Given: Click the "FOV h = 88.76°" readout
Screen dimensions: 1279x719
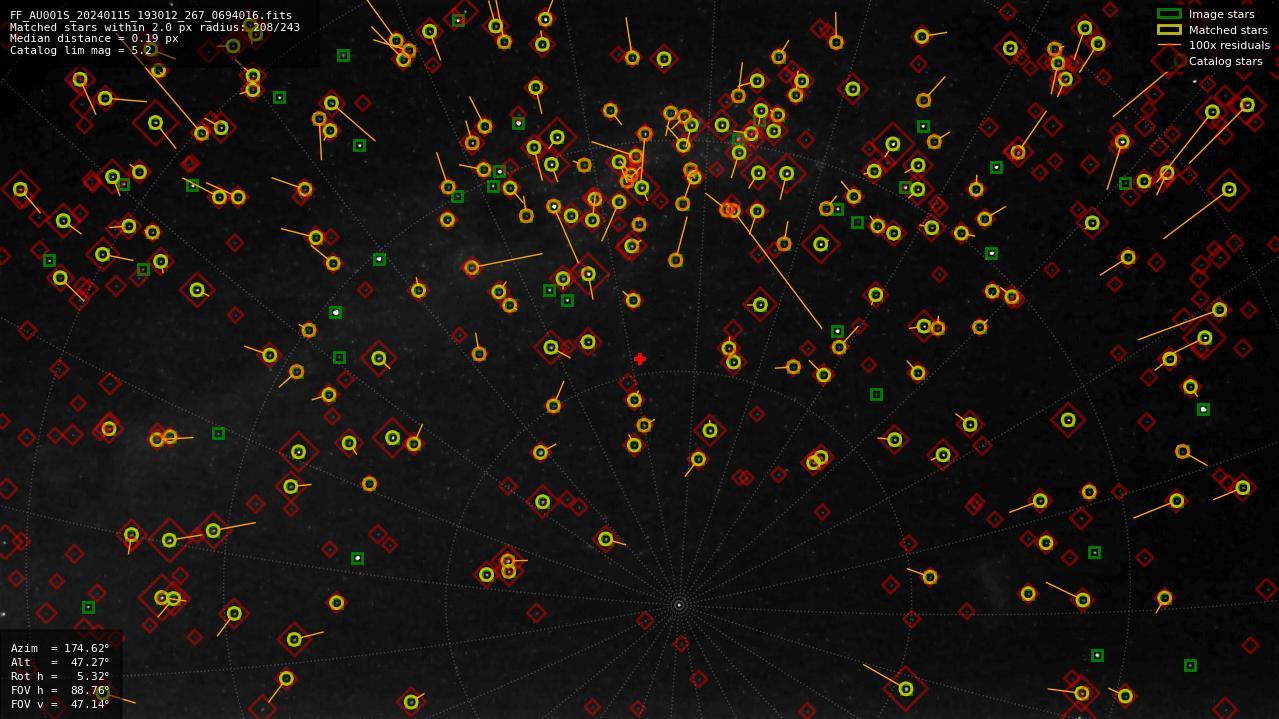Looking at the screenshot, I should pyautogui.click(x=60, y=690).
